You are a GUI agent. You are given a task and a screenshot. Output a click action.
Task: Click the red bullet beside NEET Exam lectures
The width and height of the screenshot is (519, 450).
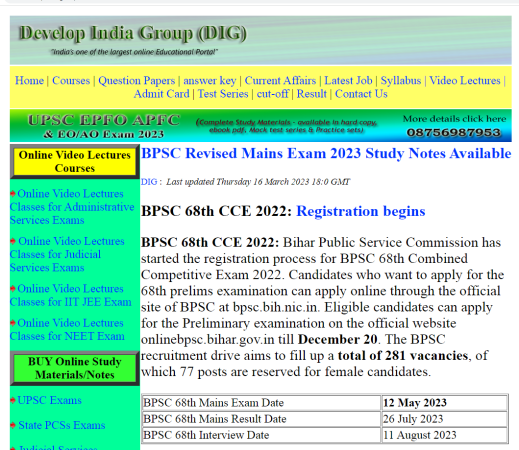(x=13, y=323)
